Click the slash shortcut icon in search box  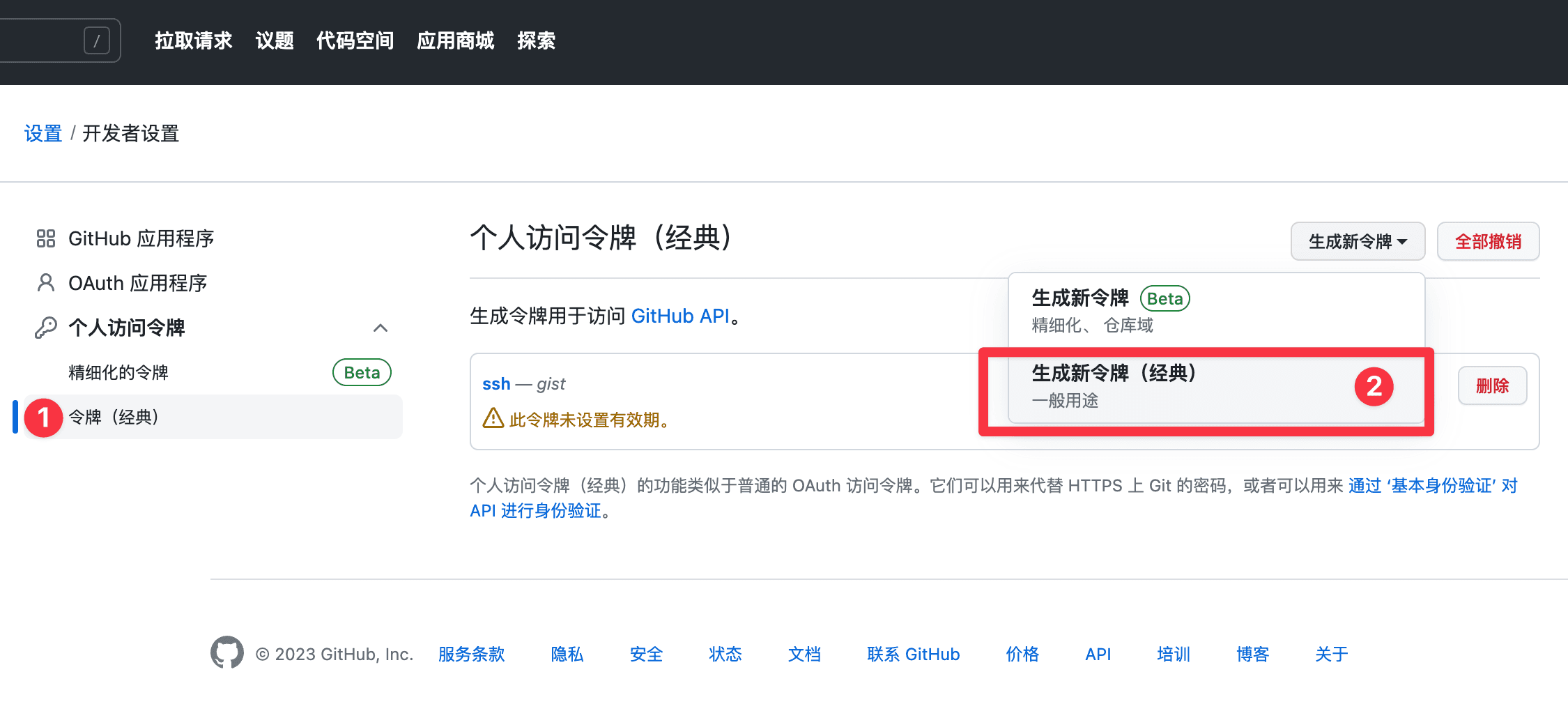pos(97,40)
